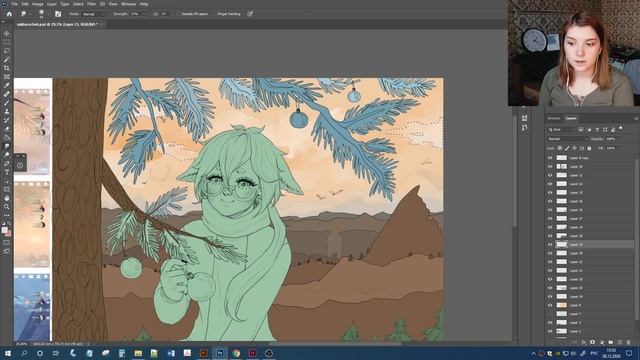Select the Eyedropper tool
The image size is (640, 360).
(7, 85)
